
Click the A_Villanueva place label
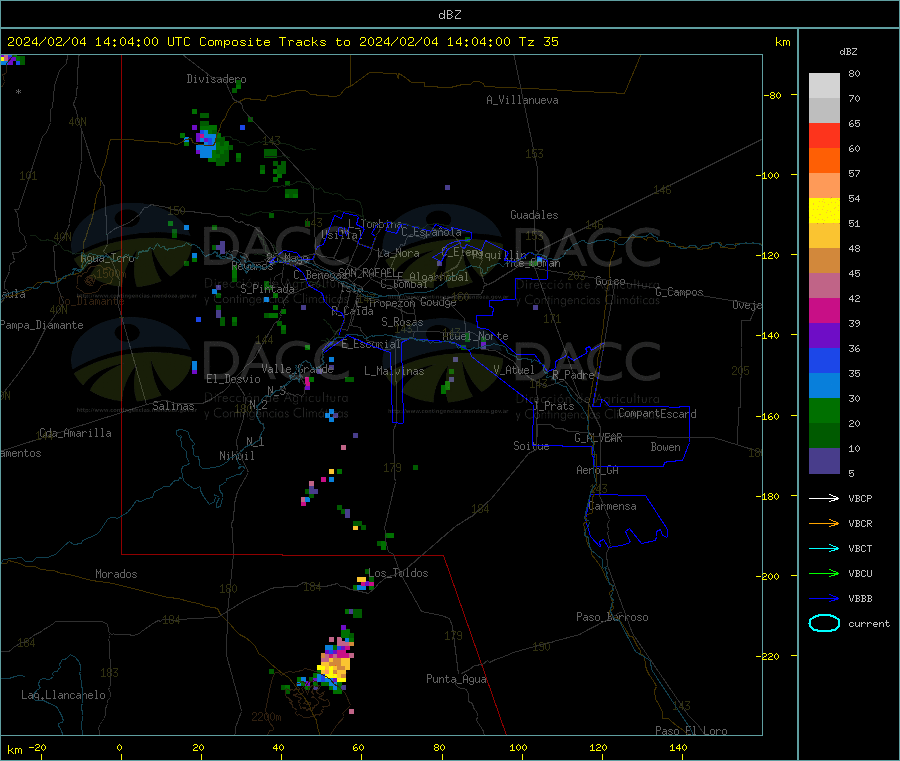(522, 100)
